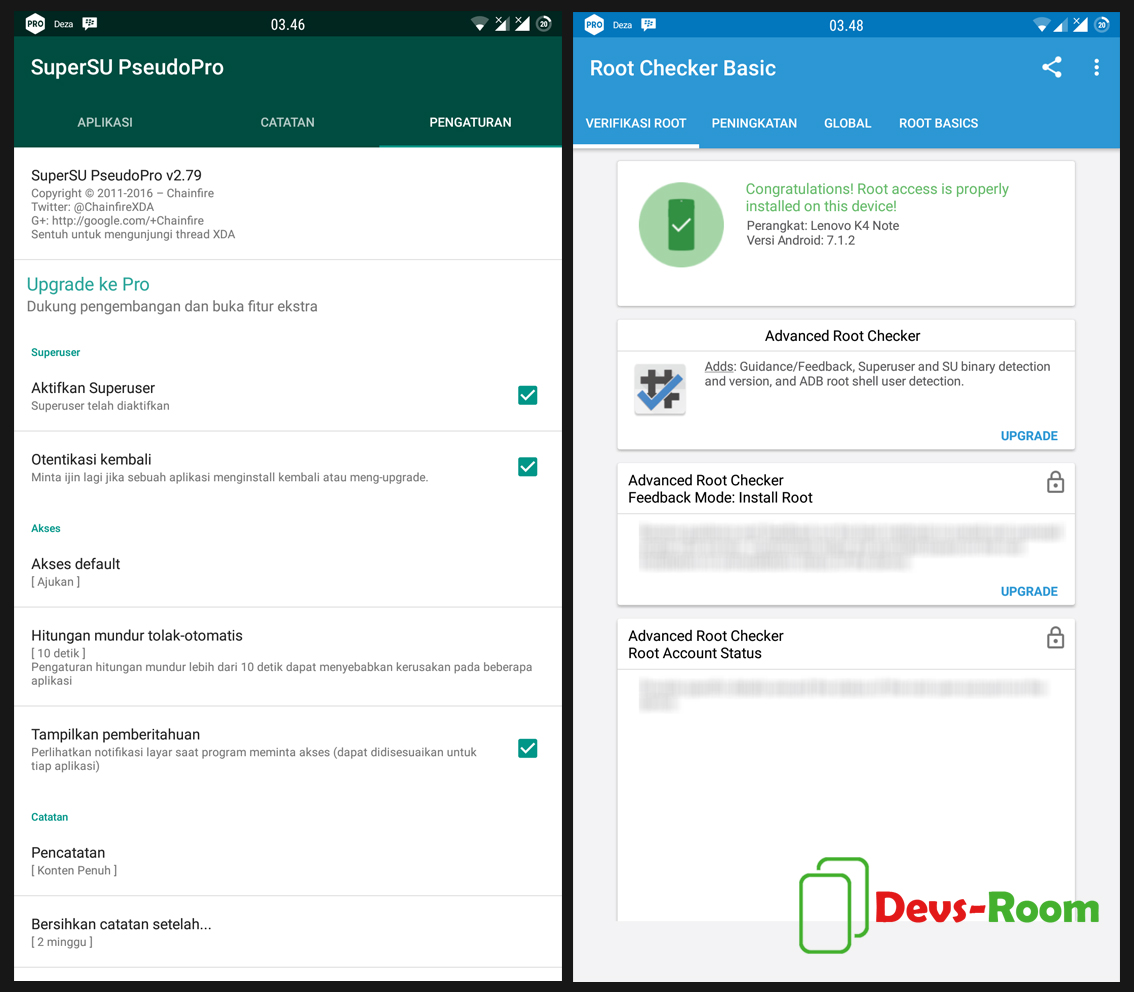The width and height of the screenshot is (1134, 992).
Task: Tap the share icon in Root Checker
Action: pos(1052,67)
